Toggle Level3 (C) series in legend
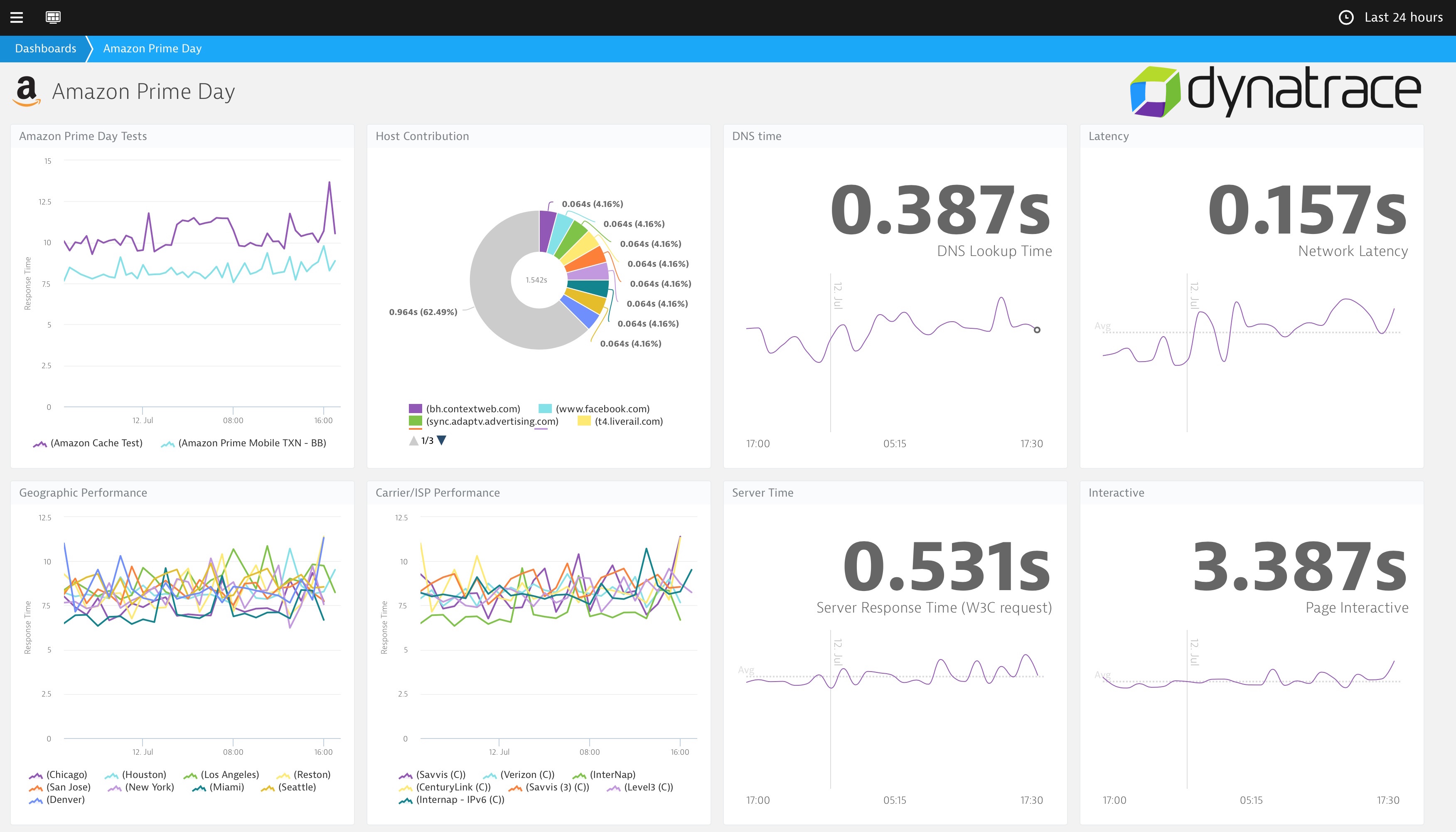The width and height of the screenshot is (1456, 832). pyautogui.click(x=640, y=787)
